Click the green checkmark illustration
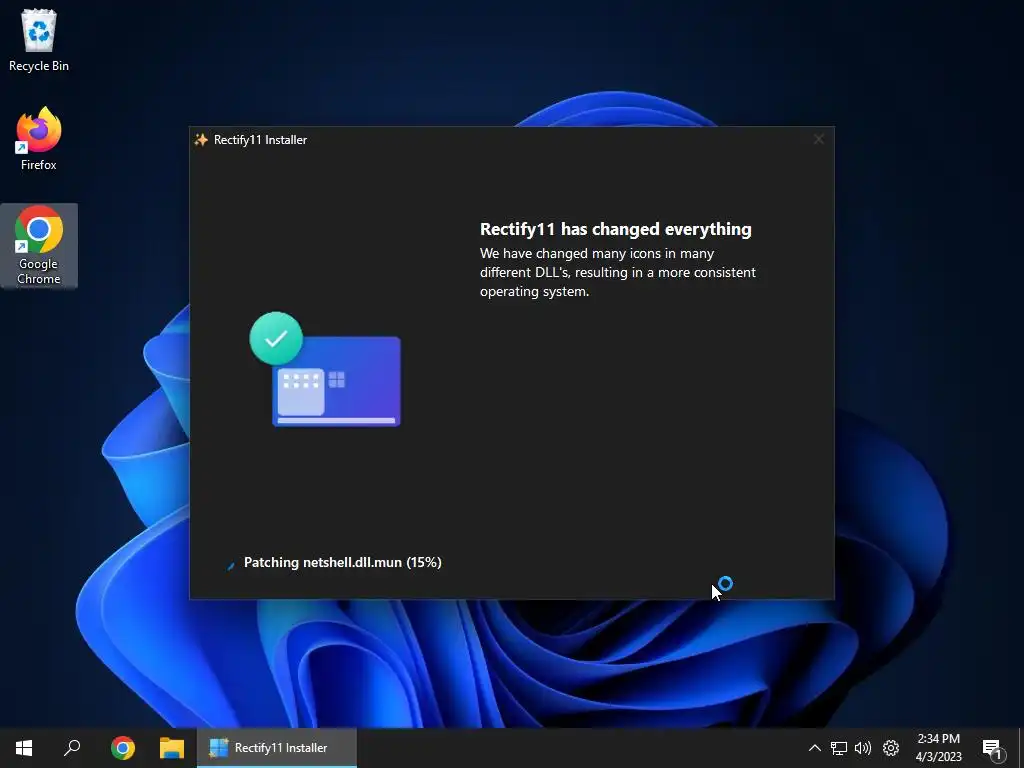This screenshot has width=1024, height=768. click(x=276, y=338)
